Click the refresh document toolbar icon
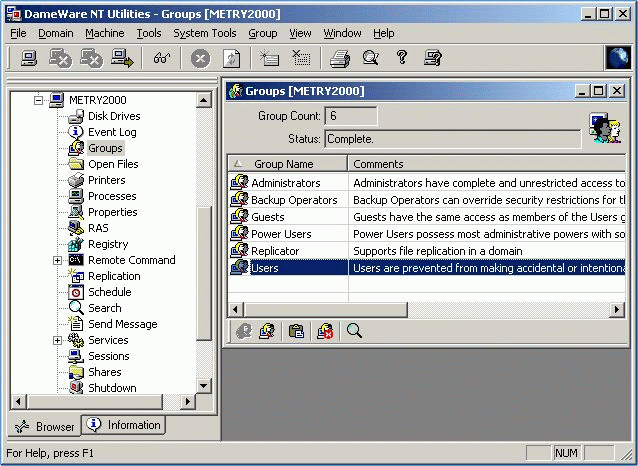The image size is (638, 466). click(x=232, y=58)
